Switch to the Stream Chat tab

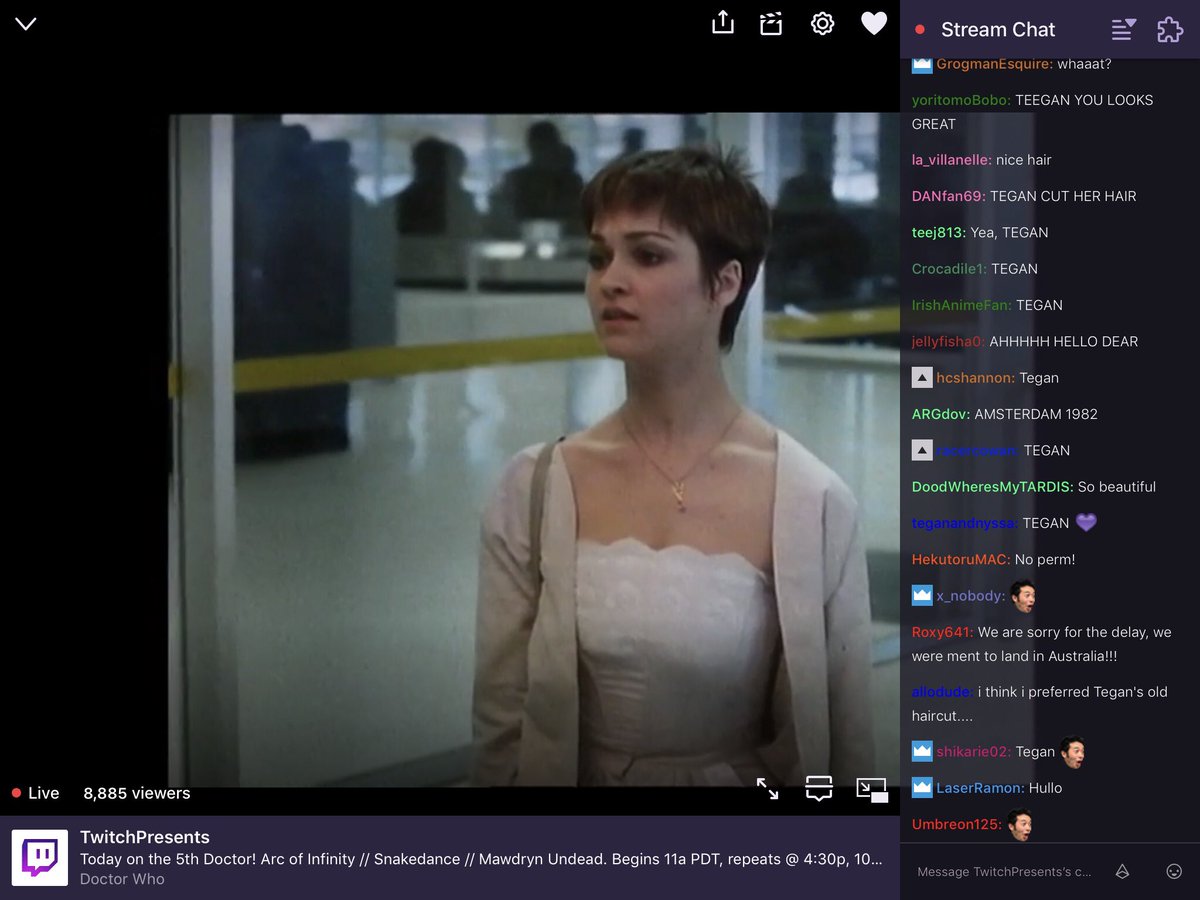point(998,30)
